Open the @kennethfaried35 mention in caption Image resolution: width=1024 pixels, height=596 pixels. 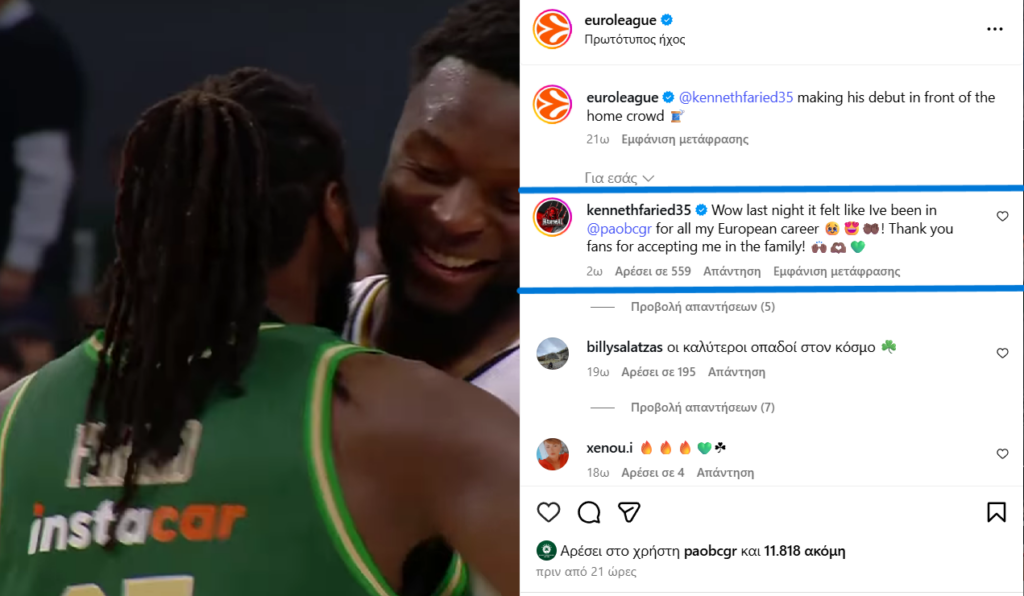pyautogui.click(x=736, y=97)
